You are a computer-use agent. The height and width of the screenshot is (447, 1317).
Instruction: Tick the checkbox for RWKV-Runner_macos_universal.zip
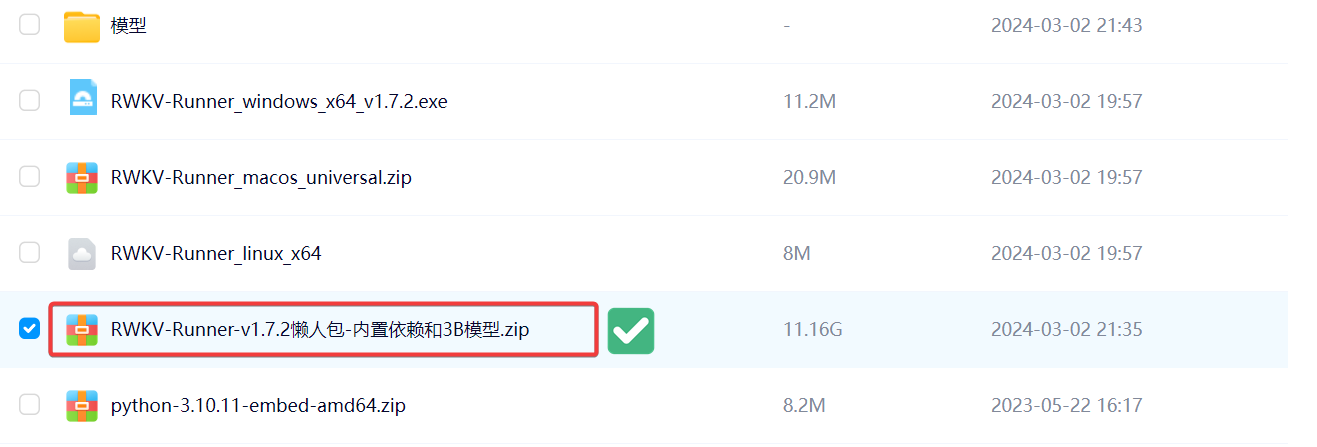(x=30, y=176)
